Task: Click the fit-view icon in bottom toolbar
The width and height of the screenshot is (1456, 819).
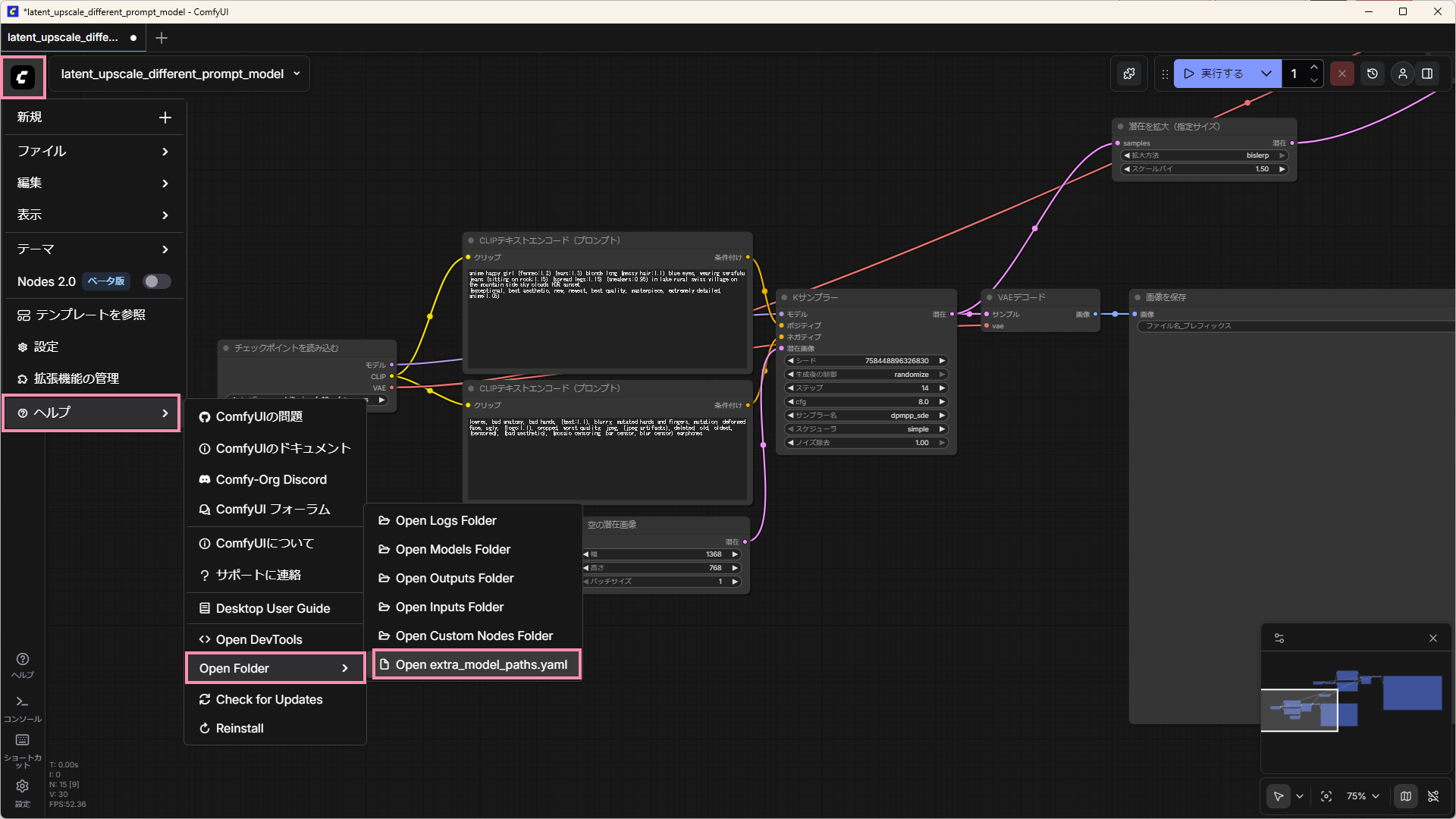Action: coord(1326,796)
